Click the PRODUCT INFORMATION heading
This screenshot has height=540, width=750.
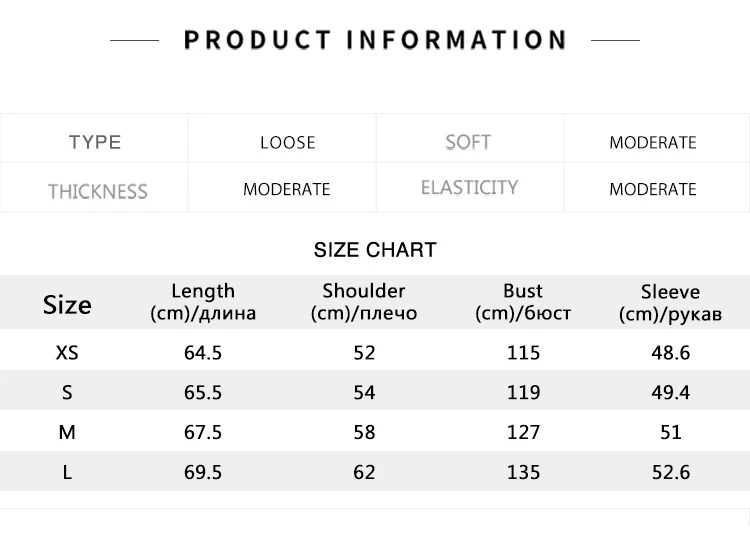coord(375,40)
